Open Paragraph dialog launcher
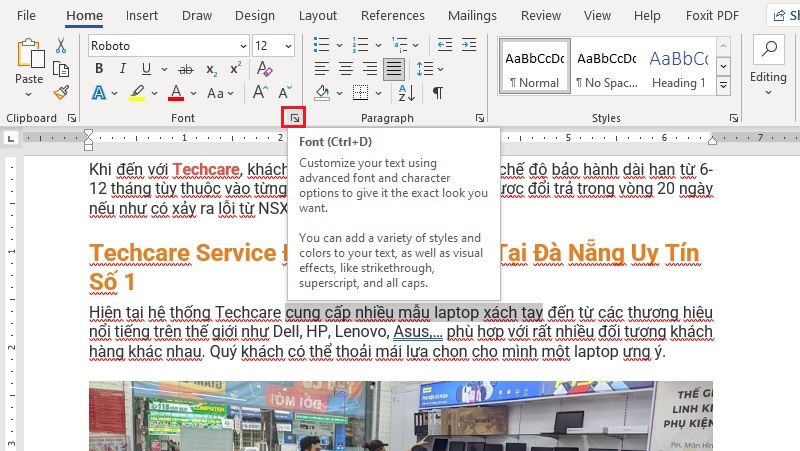800x451 pixels. [480, 118]
